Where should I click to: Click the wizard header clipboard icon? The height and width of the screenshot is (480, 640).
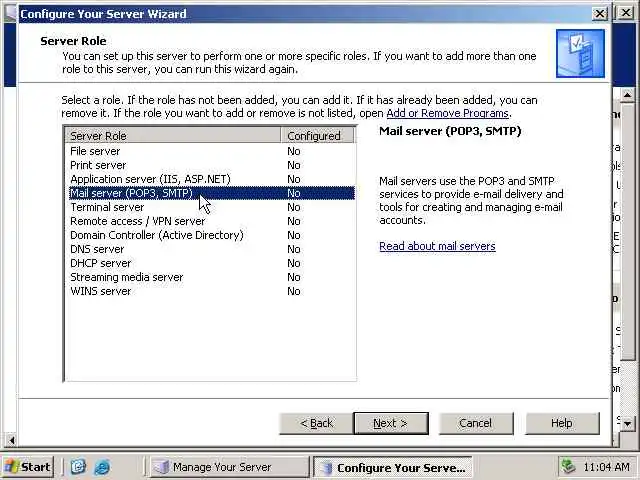[x=580, y=53]
